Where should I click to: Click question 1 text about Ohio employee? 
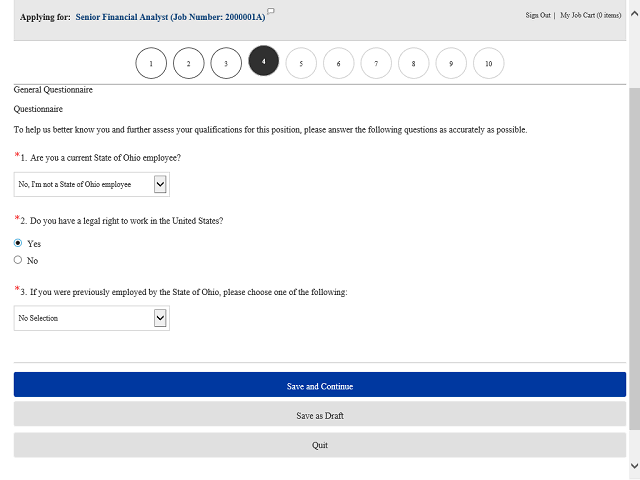coord(101,158)
